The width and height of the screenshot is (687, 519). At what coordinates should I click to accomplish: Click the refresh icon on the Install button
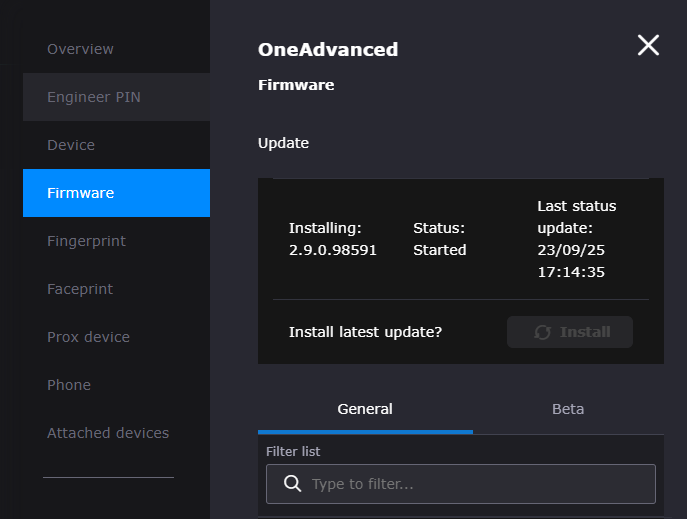coord(543,332)
